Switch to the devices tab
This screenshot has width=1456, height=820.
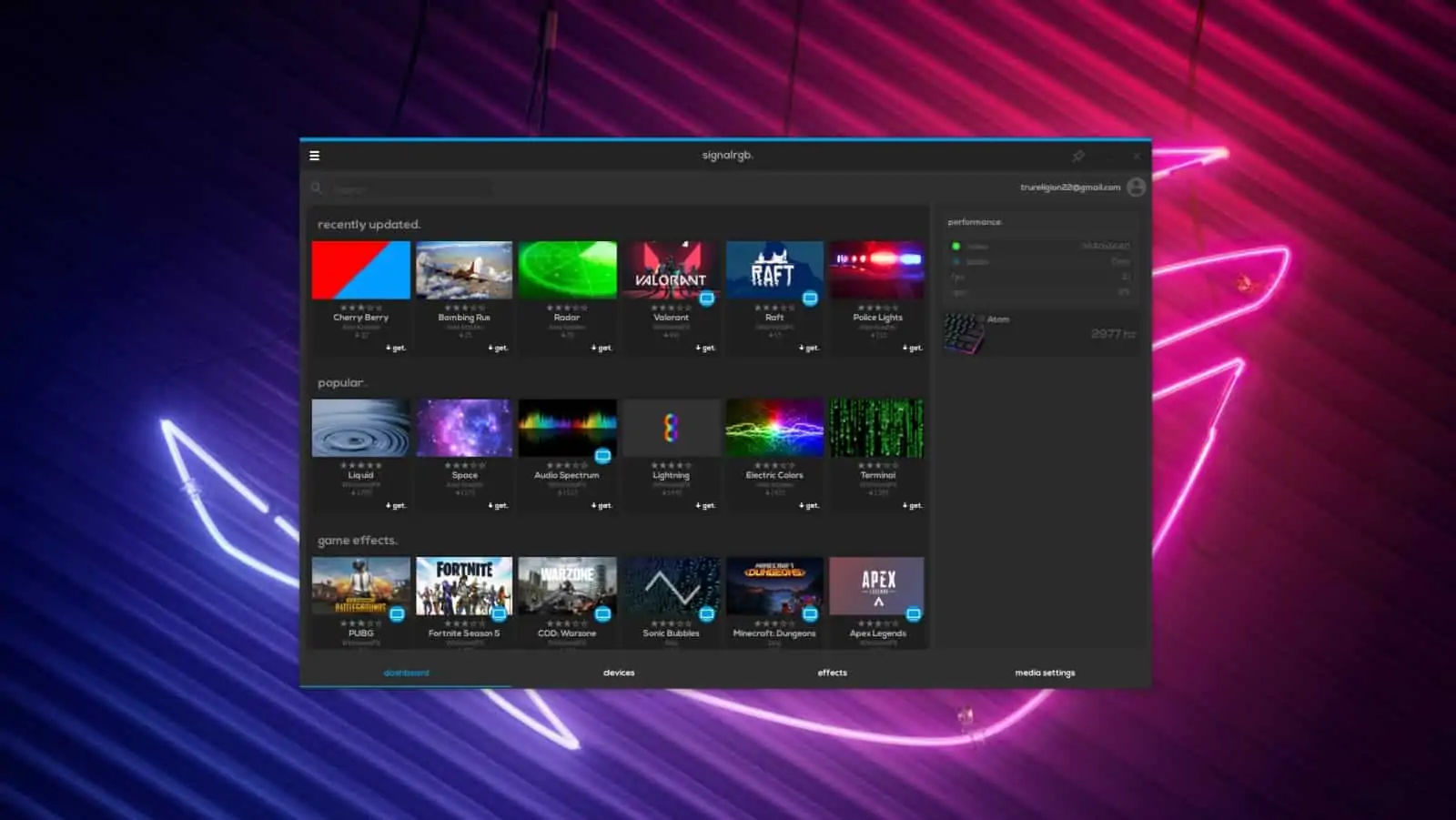[619, 673]
